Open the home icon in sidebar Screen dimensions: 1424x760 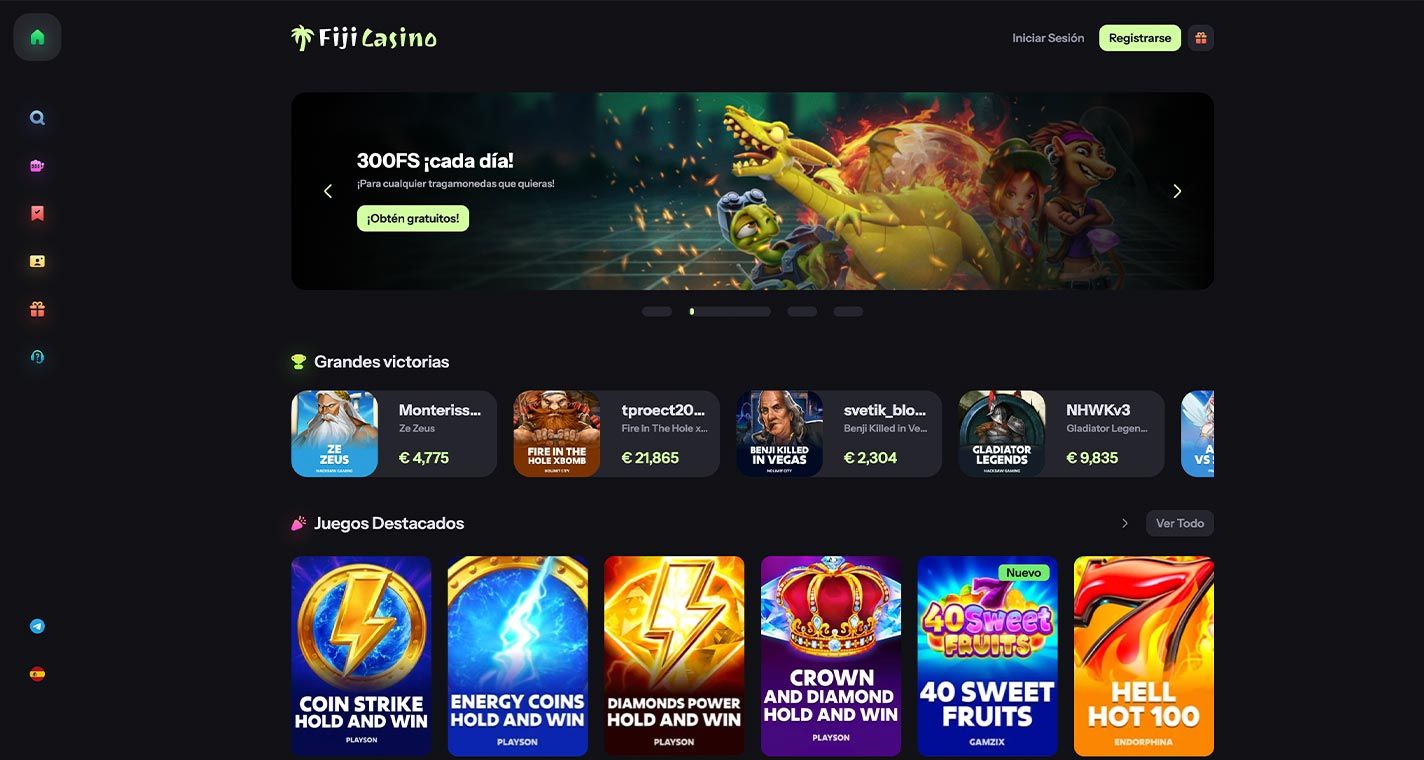click(37, 37)
